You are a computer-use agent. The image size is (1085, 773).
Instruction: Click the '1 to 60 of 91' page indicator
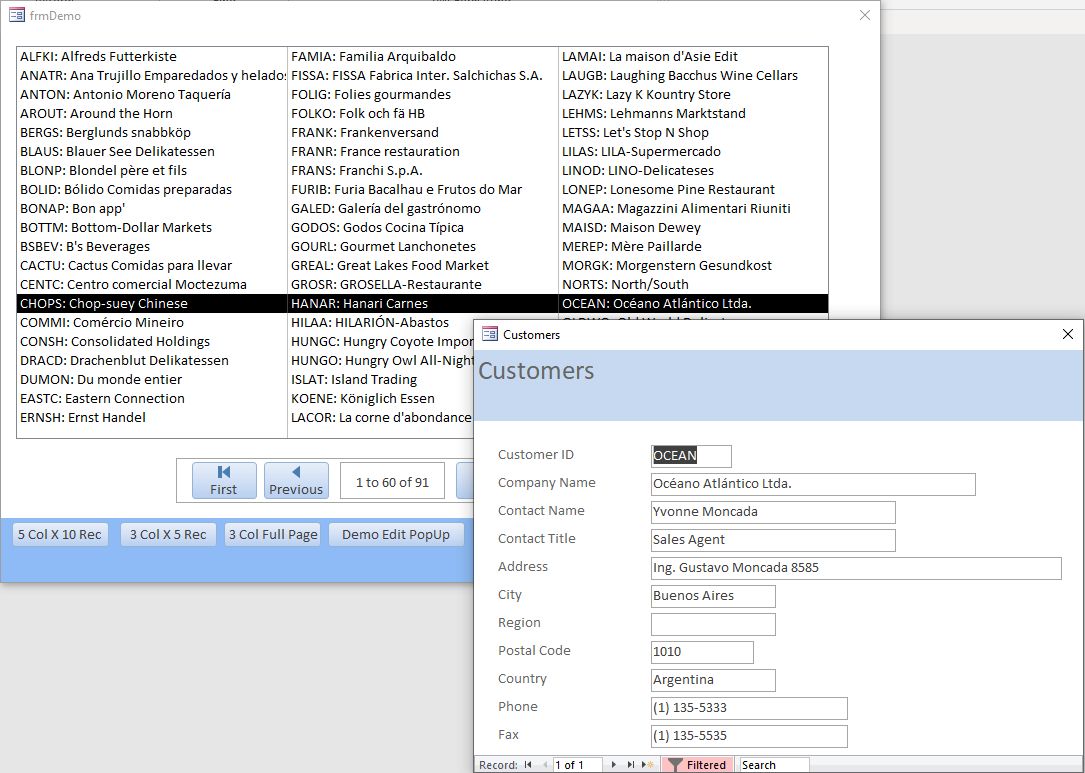coord(392,482)
